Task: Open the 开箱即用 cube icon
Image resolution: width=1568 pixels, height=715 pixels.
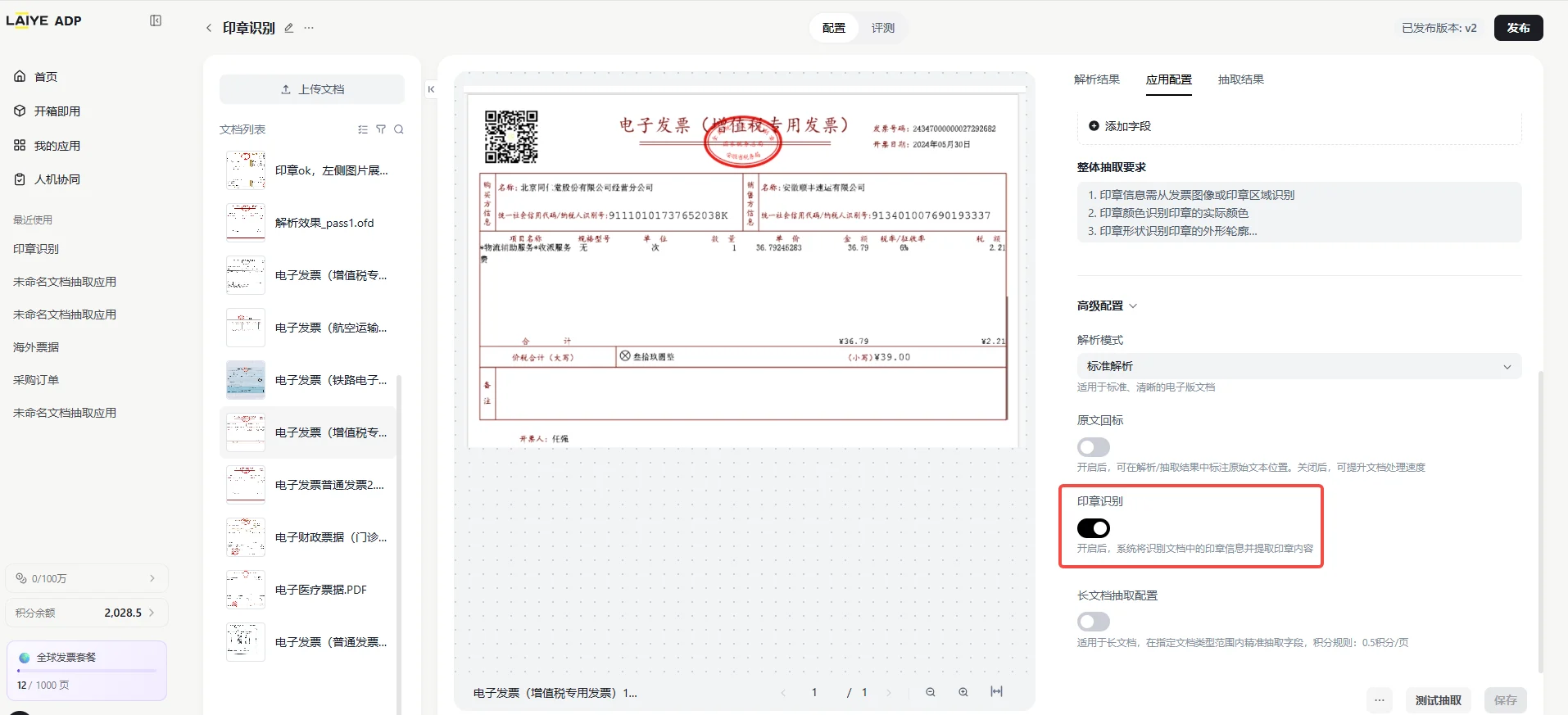Action: point(20,111)
